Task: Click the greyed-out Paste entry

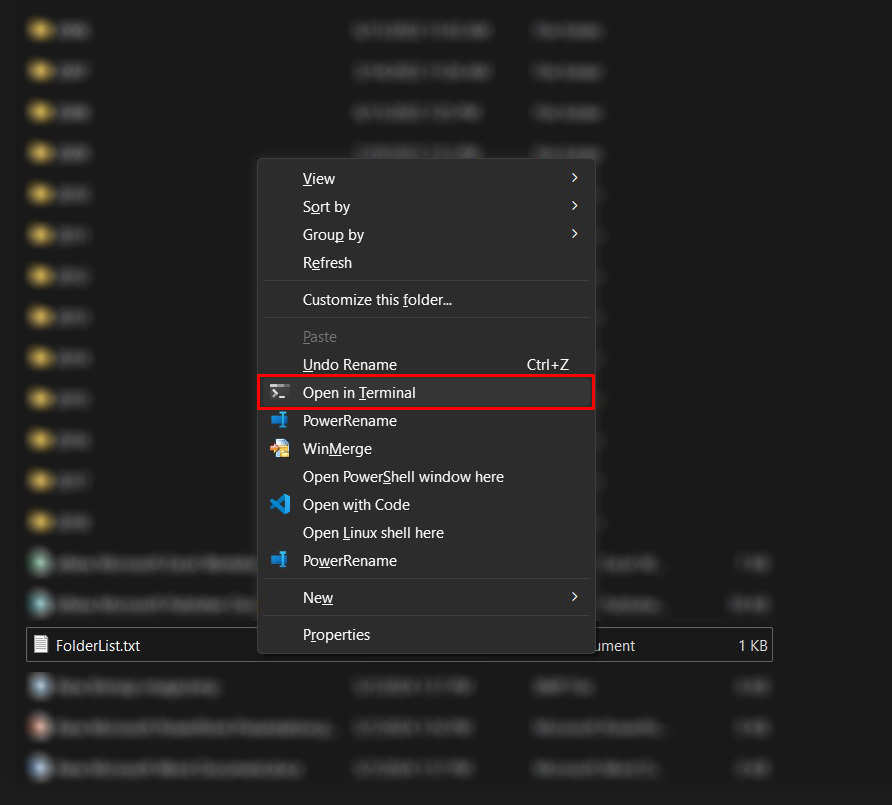Action: (x=320, y=337)
